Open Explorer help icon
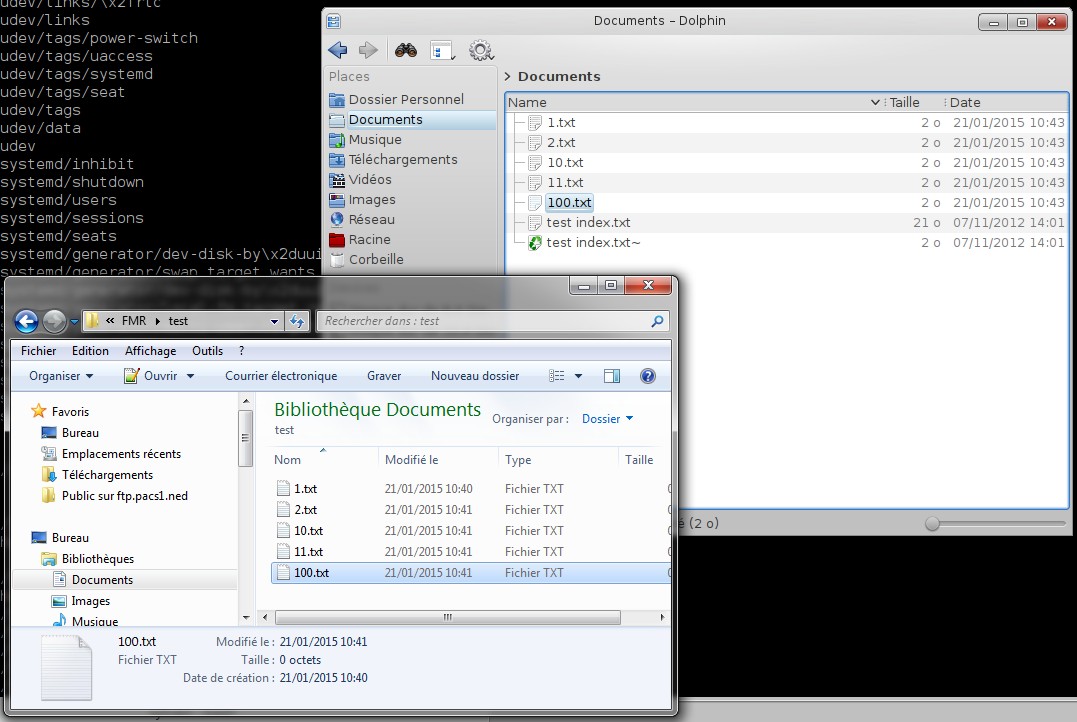This screenshot has height=722, width=1077. [648, 376]
